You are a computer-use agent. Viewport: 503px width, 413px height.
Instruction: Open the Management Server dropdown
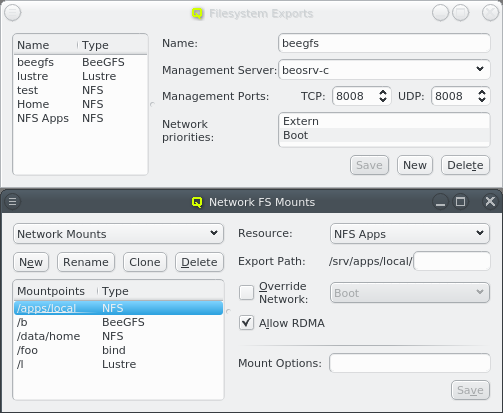click(384, 70)
